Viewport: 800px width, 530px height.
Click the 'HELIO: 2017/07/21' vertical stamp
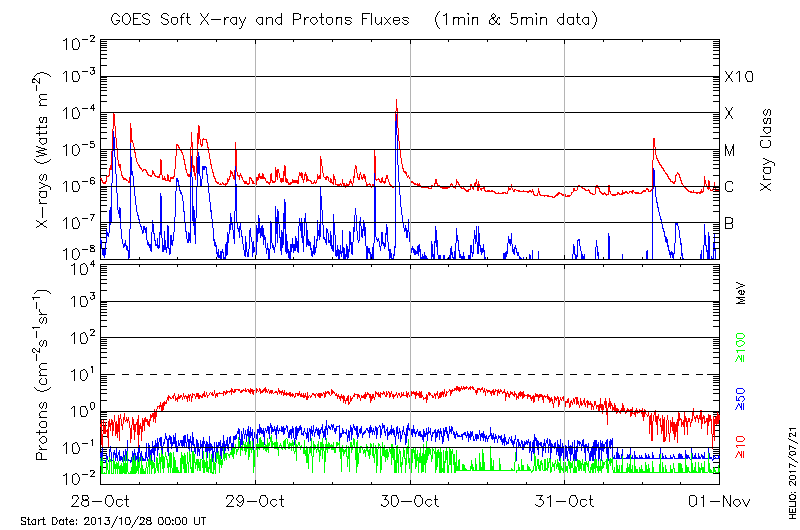pos(789,462)
